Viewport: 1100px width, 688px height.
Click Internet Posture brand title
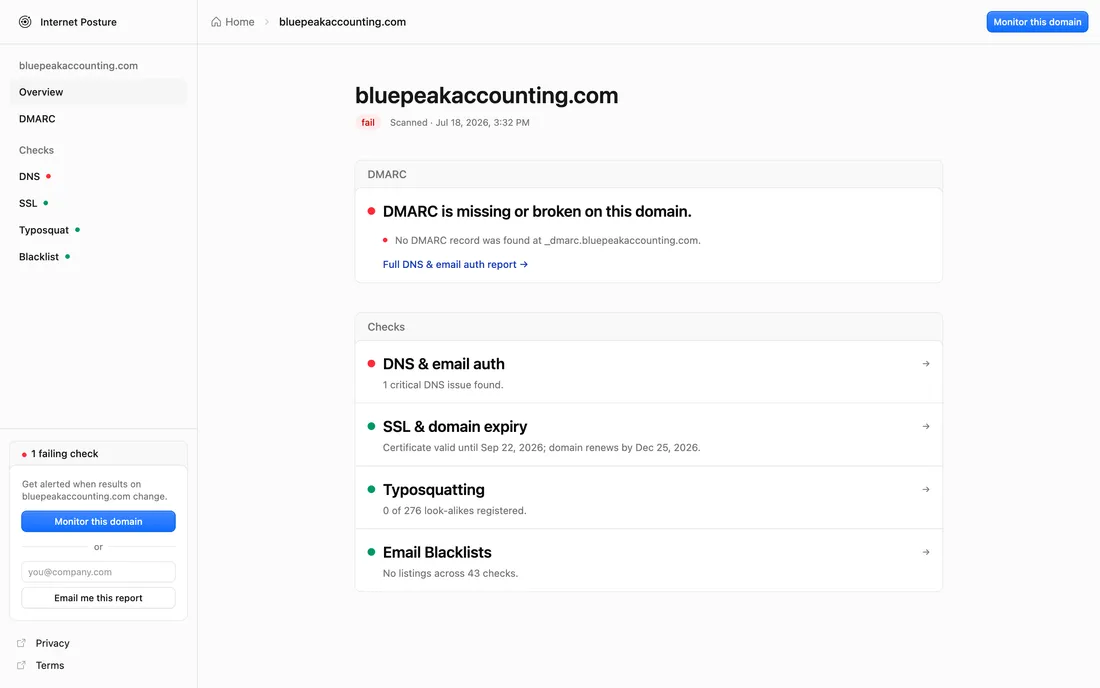pyautogui.click(x=79, y=22)
